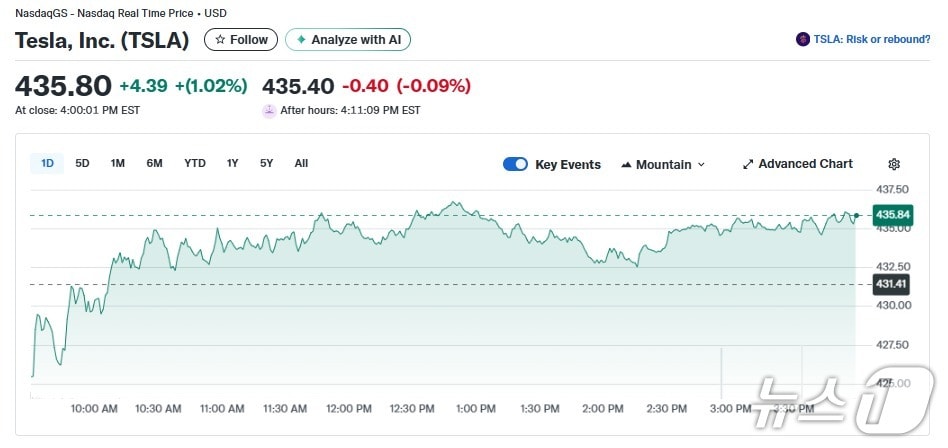The image size is (948, 448).
Task: Show the All time range
Action: tap(301, 163)
